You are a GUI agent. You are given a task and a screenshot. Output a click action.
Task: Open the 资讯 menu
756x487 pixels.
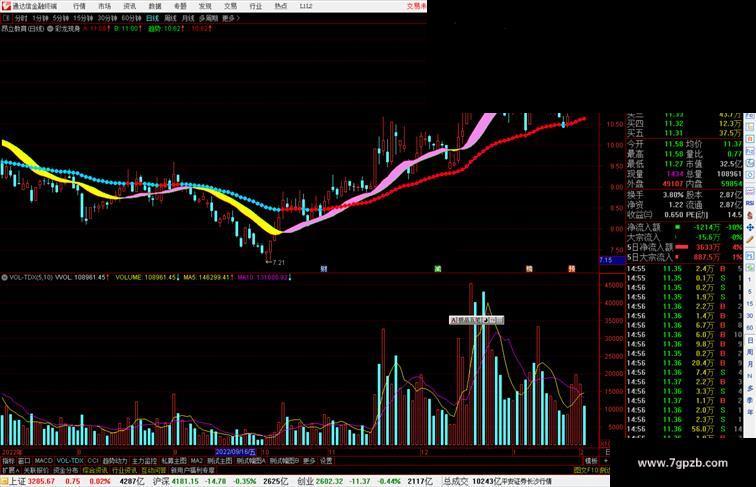129,6
